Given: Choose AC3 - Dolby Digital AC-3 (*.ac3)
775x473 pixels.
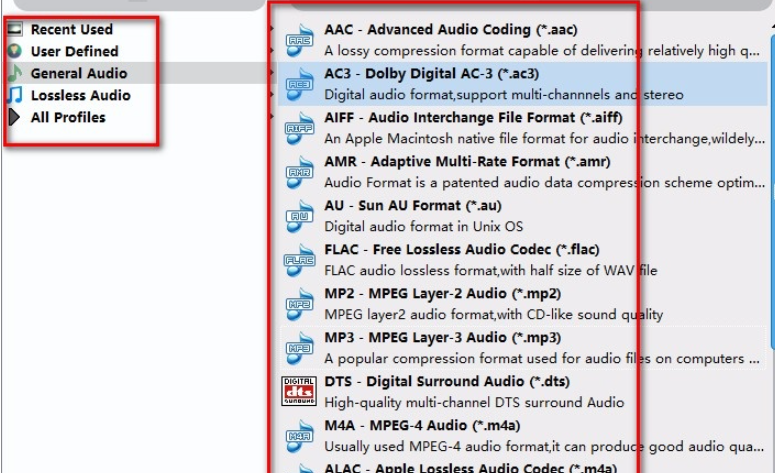Looking at the screenshot, I should [431, 74].
